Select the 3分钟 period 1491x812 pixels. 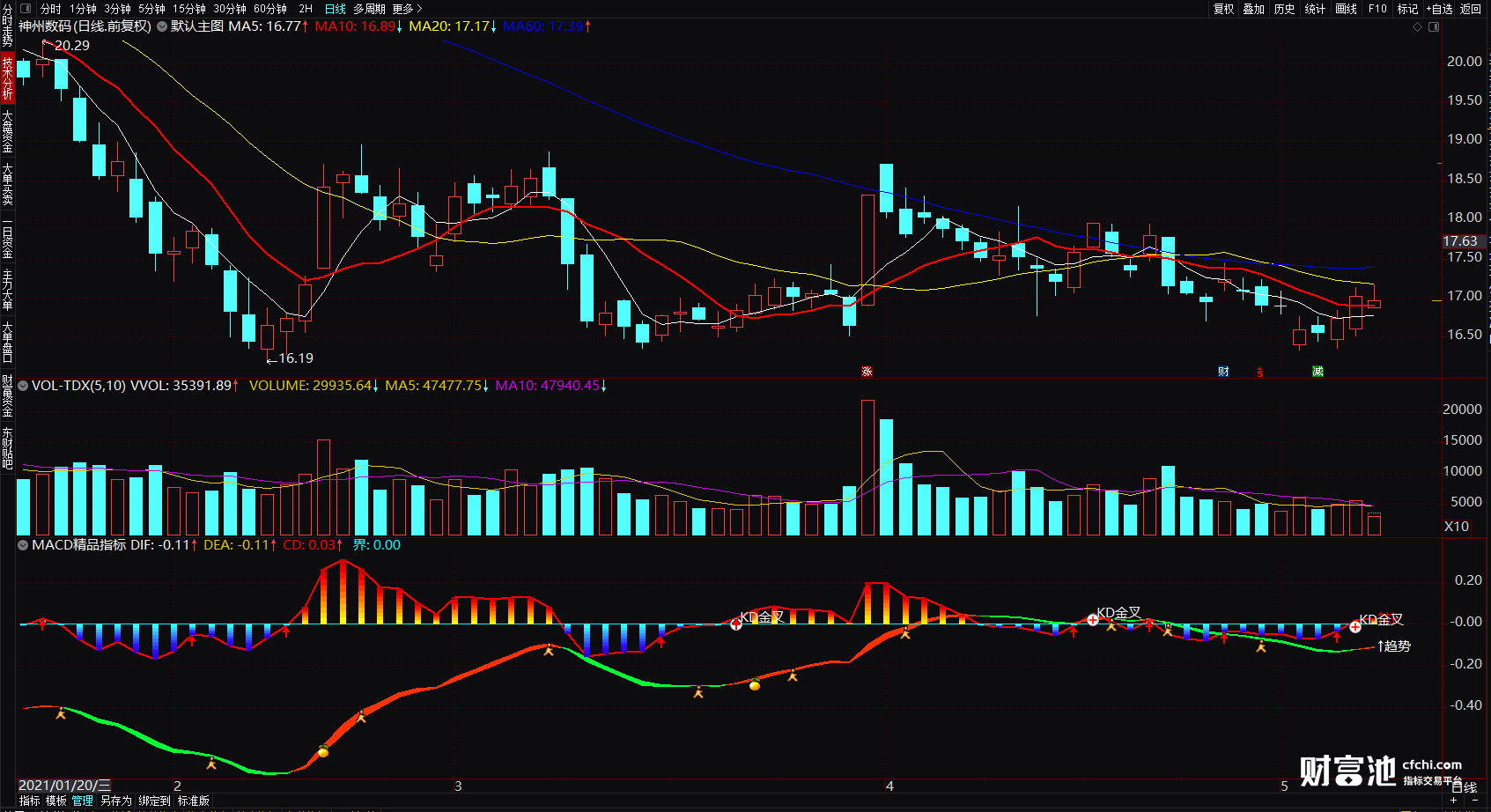pyautogui.click(x=117, y=9)
